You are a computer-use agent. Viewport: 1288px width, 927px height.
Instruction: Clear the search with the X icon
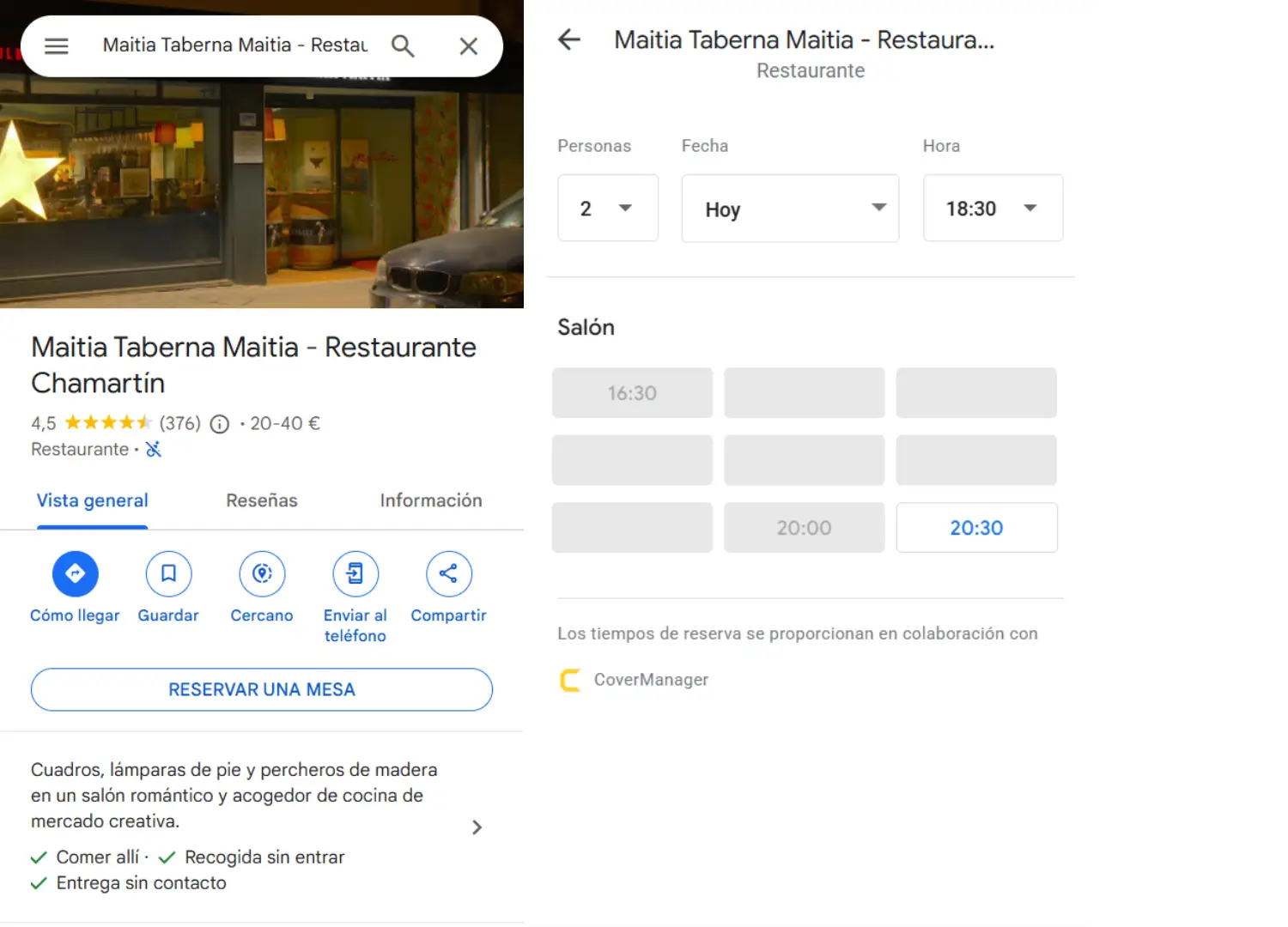[468, 46]
